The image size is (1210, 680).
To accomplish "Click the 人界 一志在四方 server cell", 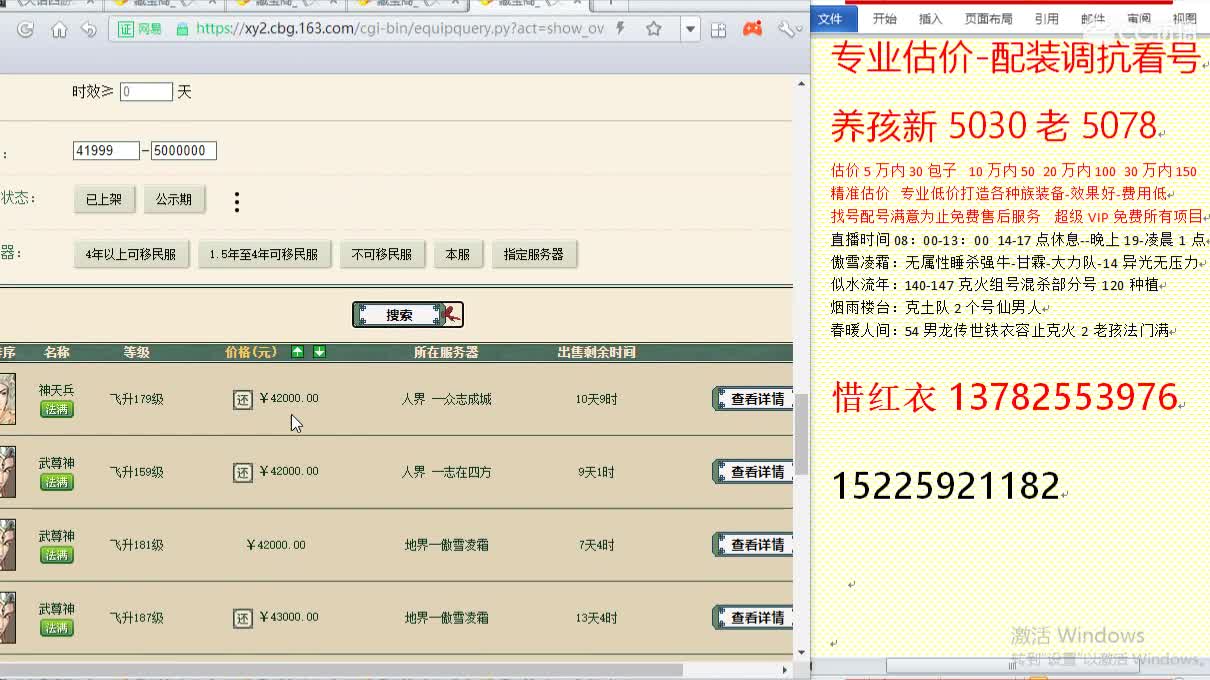I will click(x=446, y=472).
